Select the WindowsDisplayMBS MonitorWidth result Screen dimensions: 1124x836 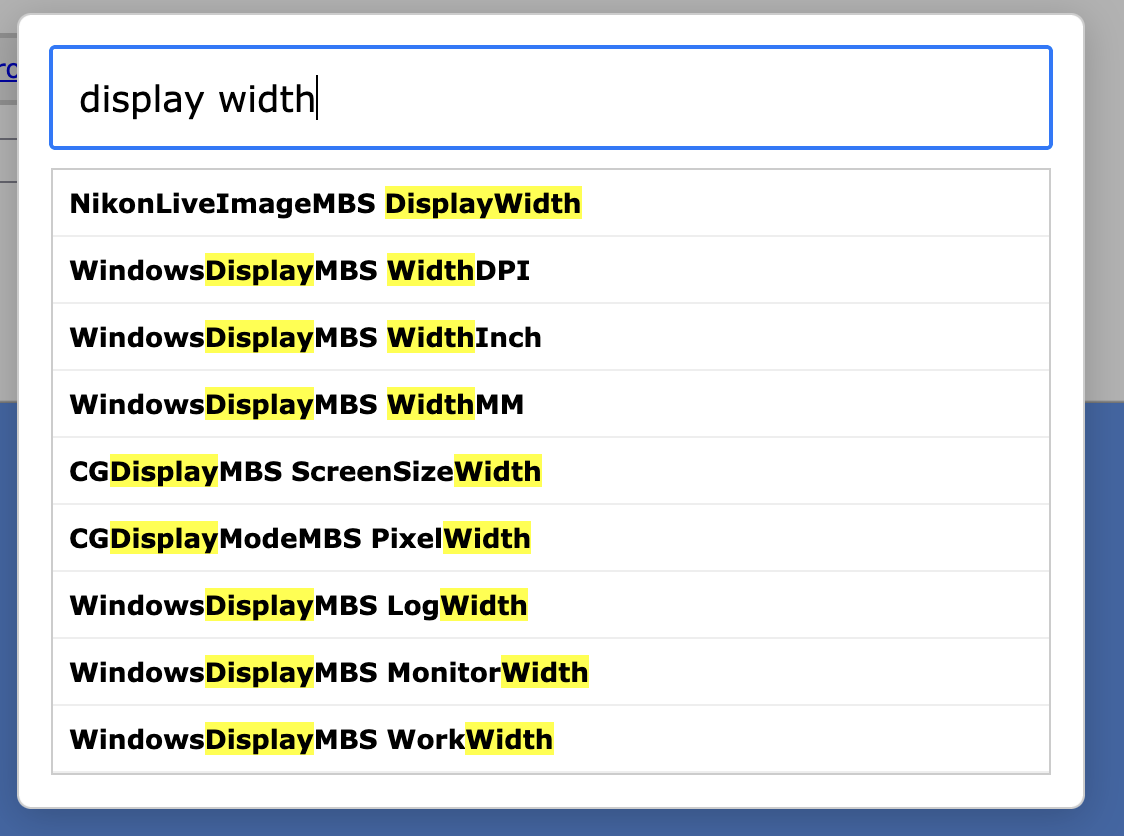(x=551, y=672)
